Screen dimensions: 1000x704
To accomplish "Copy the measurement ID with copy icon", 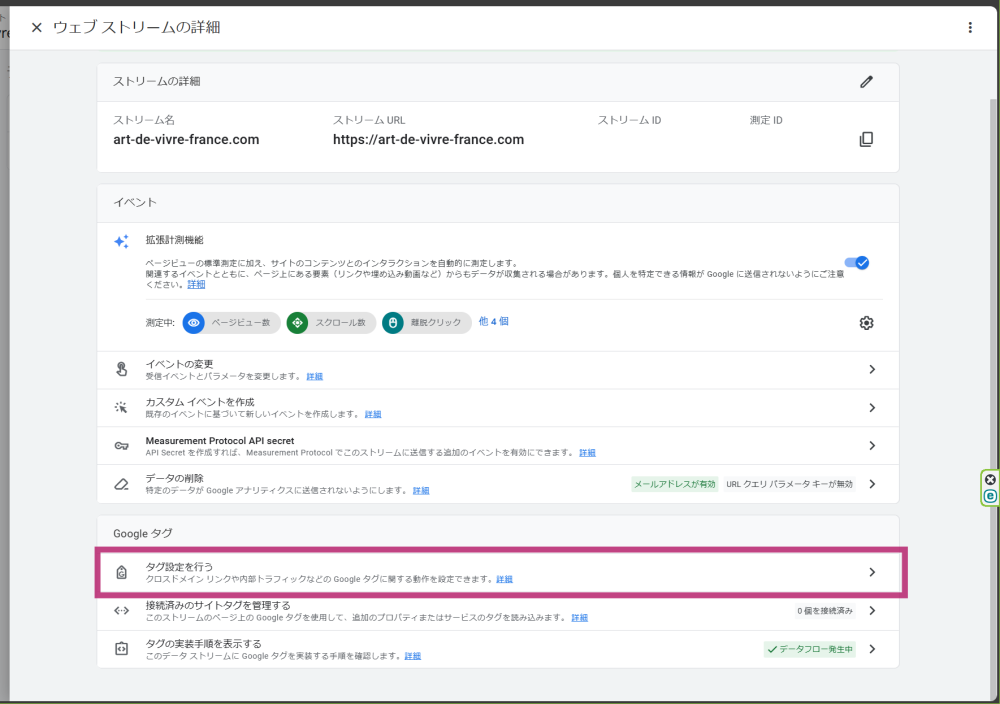I will pos(866,139).
